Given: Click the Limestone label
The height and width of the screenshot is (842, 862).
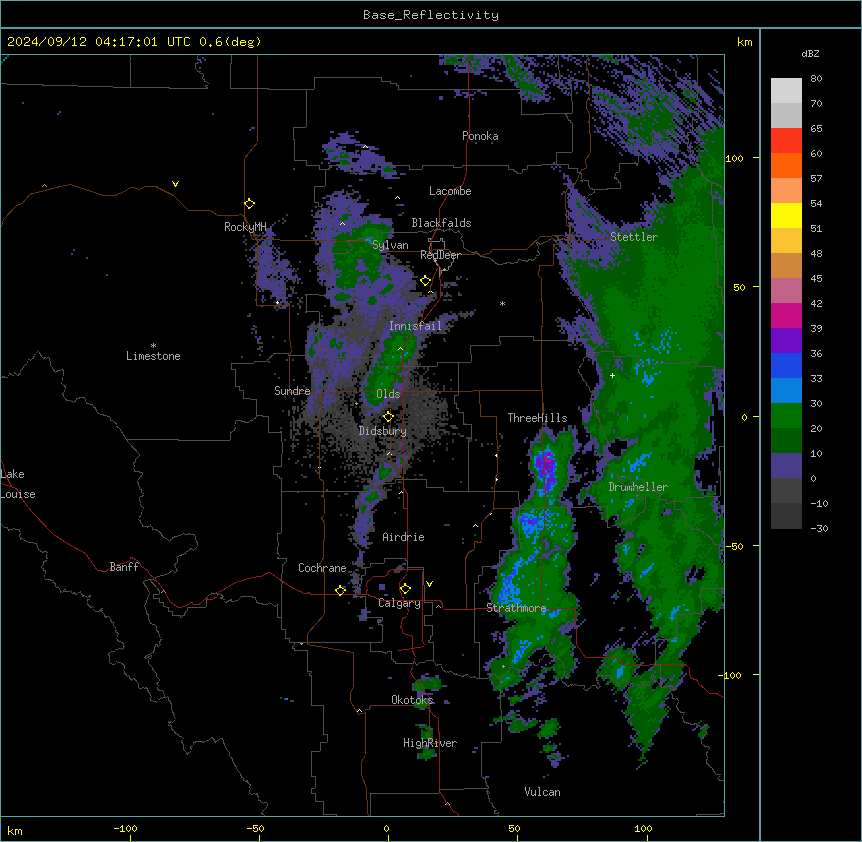Looking at the screenshot, I should pyautogui.click(x=153, y=356).
